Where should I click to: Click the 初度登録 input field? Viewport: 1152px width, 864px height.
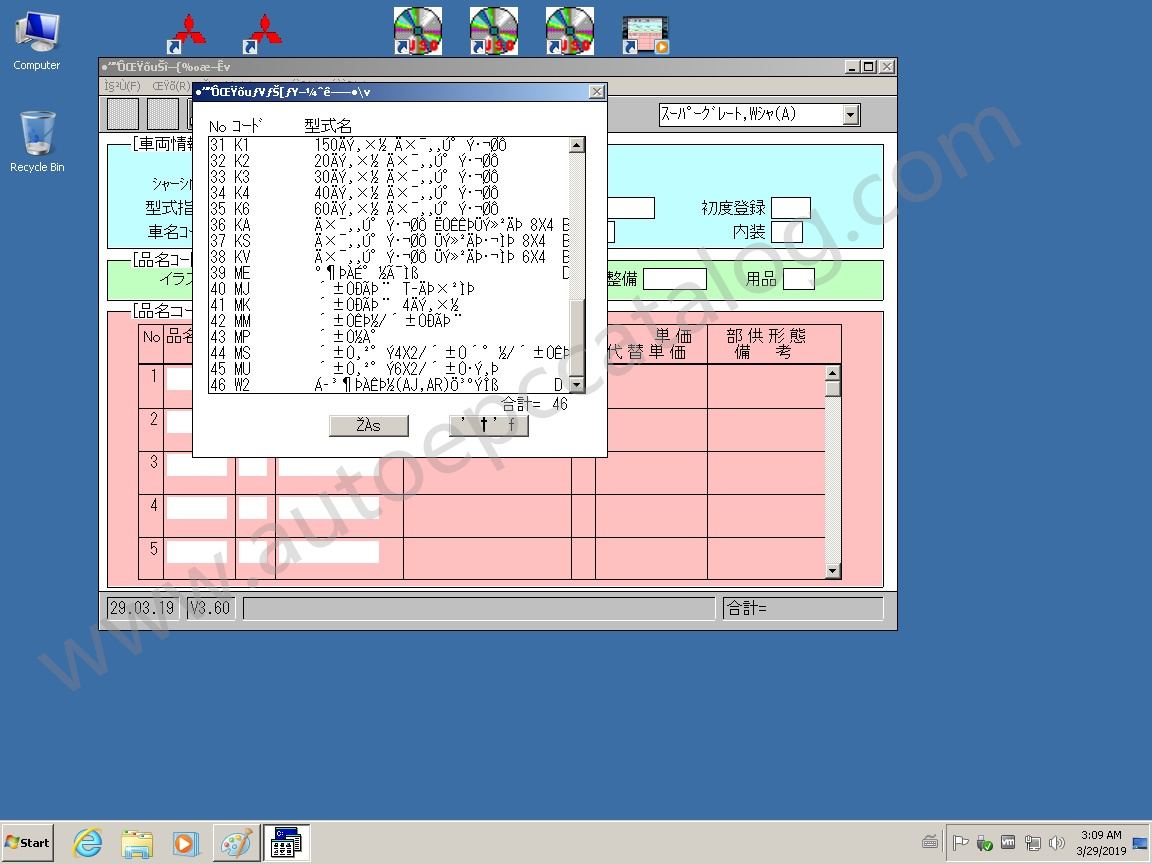(791, 208)
